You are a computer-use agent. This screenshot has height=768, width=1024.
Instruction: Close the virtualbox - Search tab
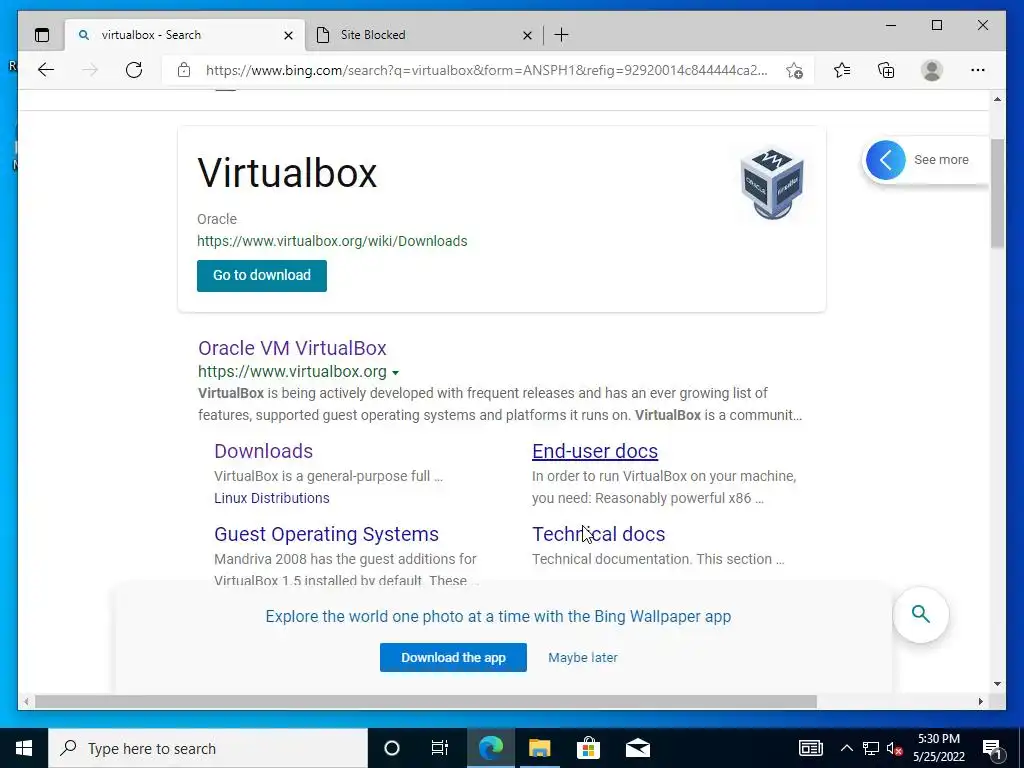point(288,35)
